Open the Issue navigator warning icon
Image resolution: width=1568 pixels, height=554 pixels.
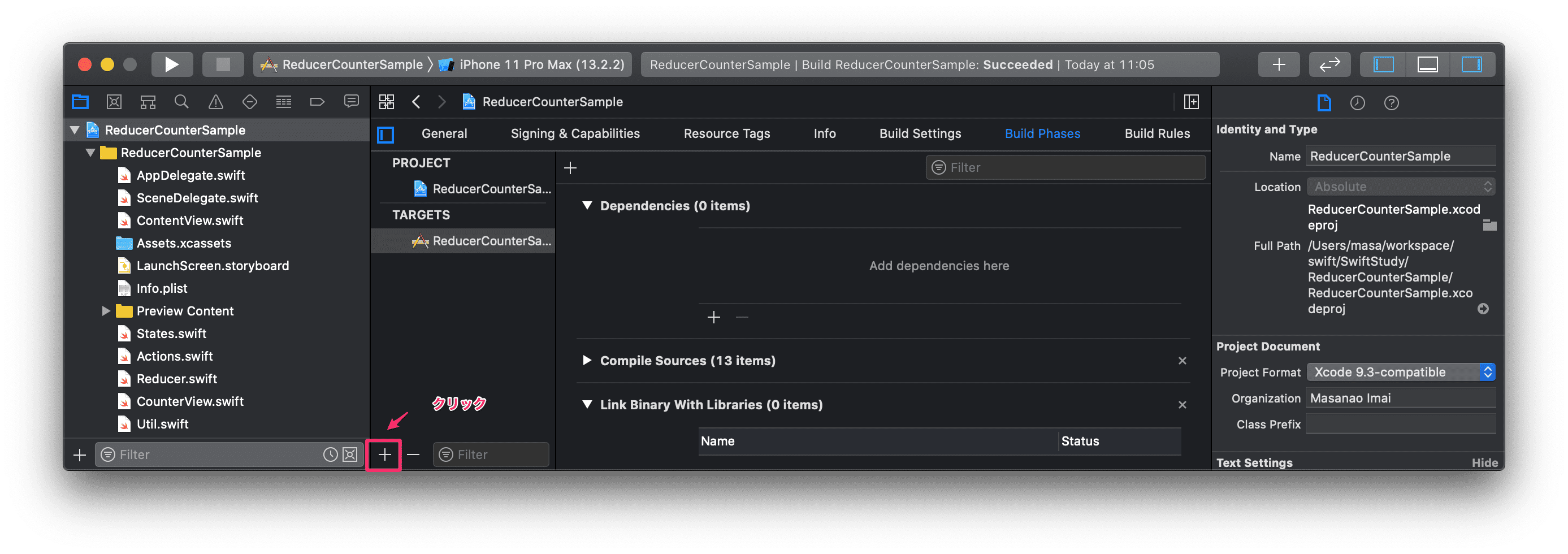pyautogui.click(x=215, y=102)
